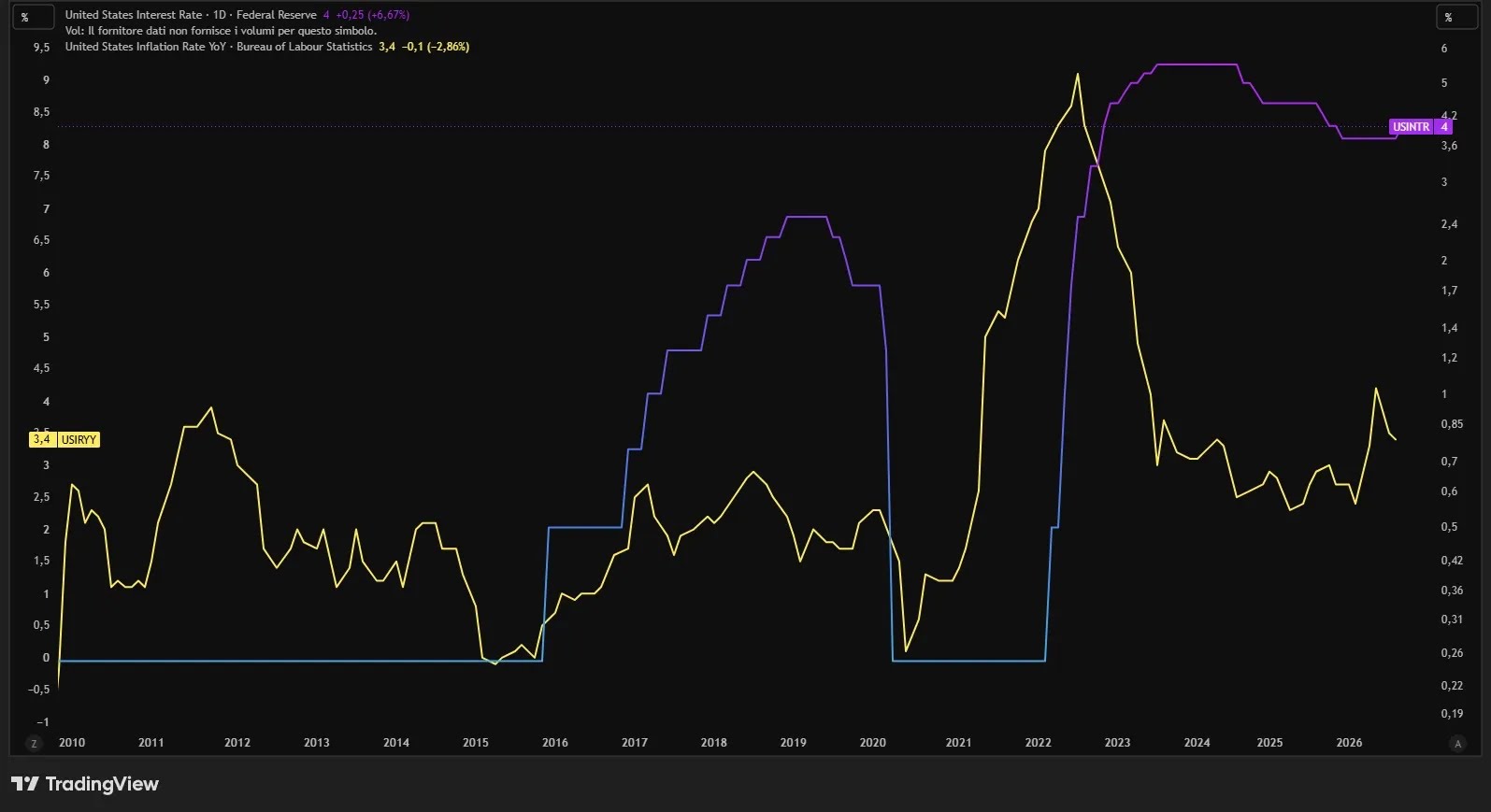The image size is (1491, 812).
Task: Click the 9,5 label on the left price axis
Action: tap(41, 48)
